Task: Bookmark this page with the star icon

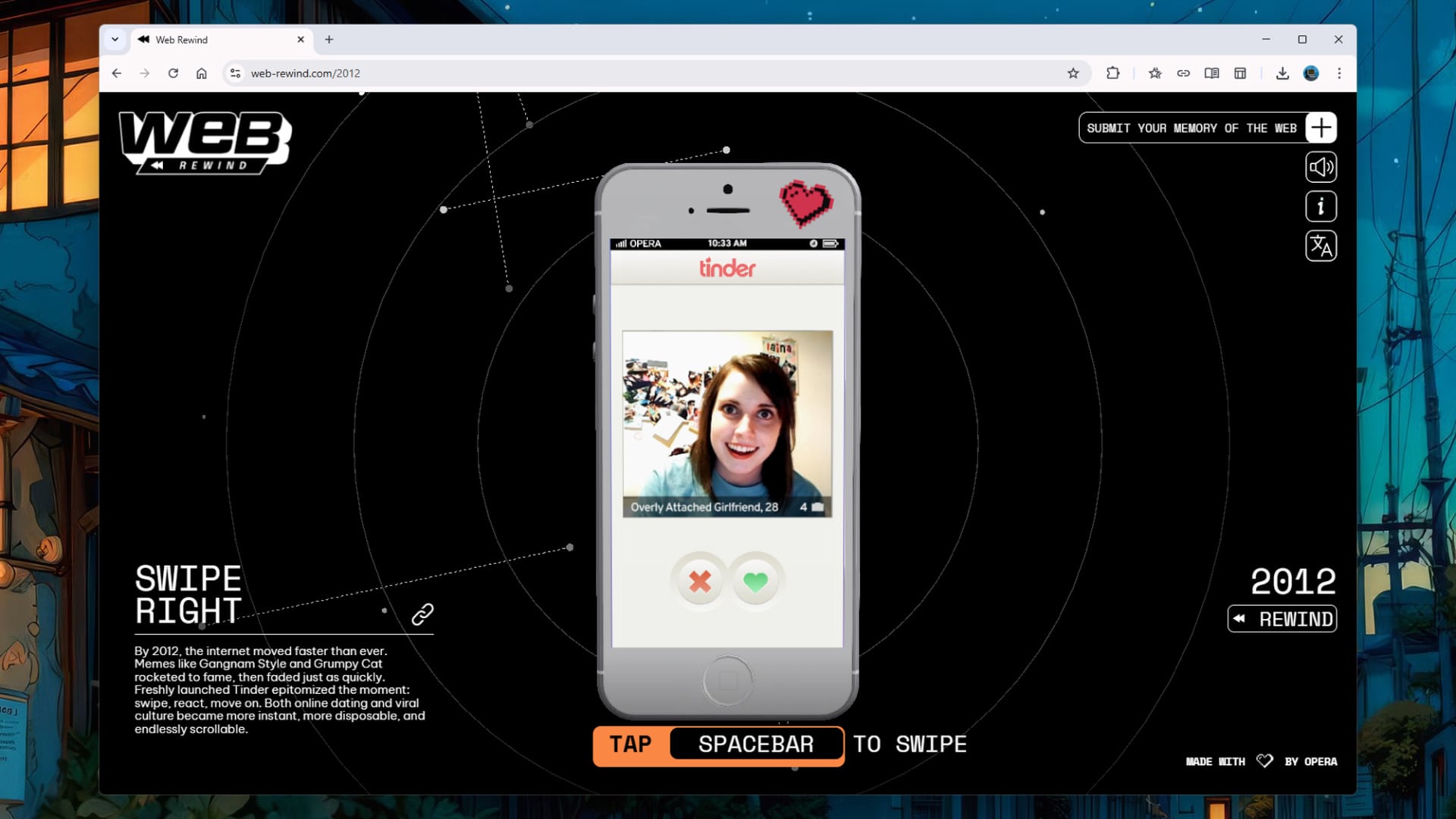Action: tap(1073, 74)
